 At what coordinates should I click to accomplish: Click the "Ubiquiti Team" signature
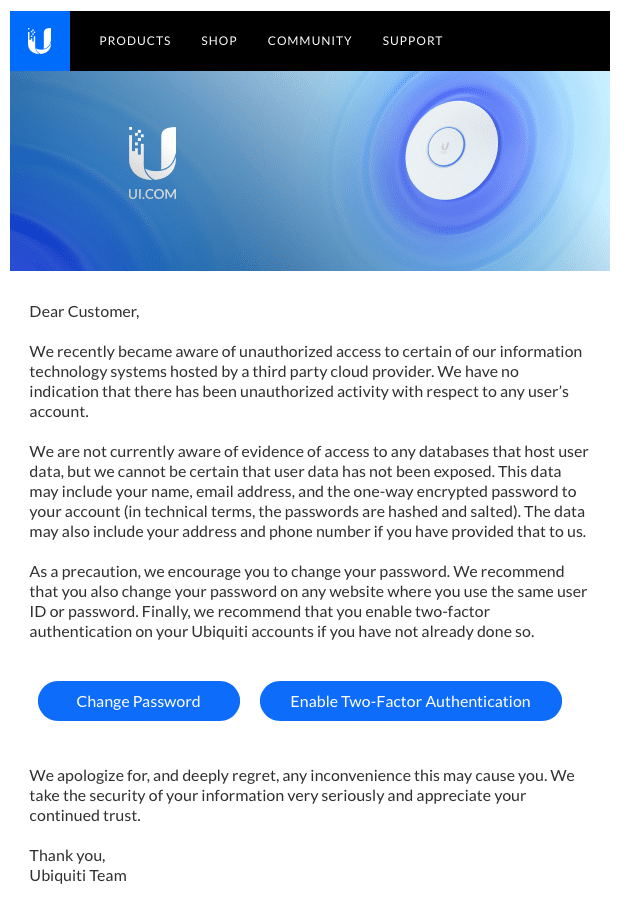point(78,876)
